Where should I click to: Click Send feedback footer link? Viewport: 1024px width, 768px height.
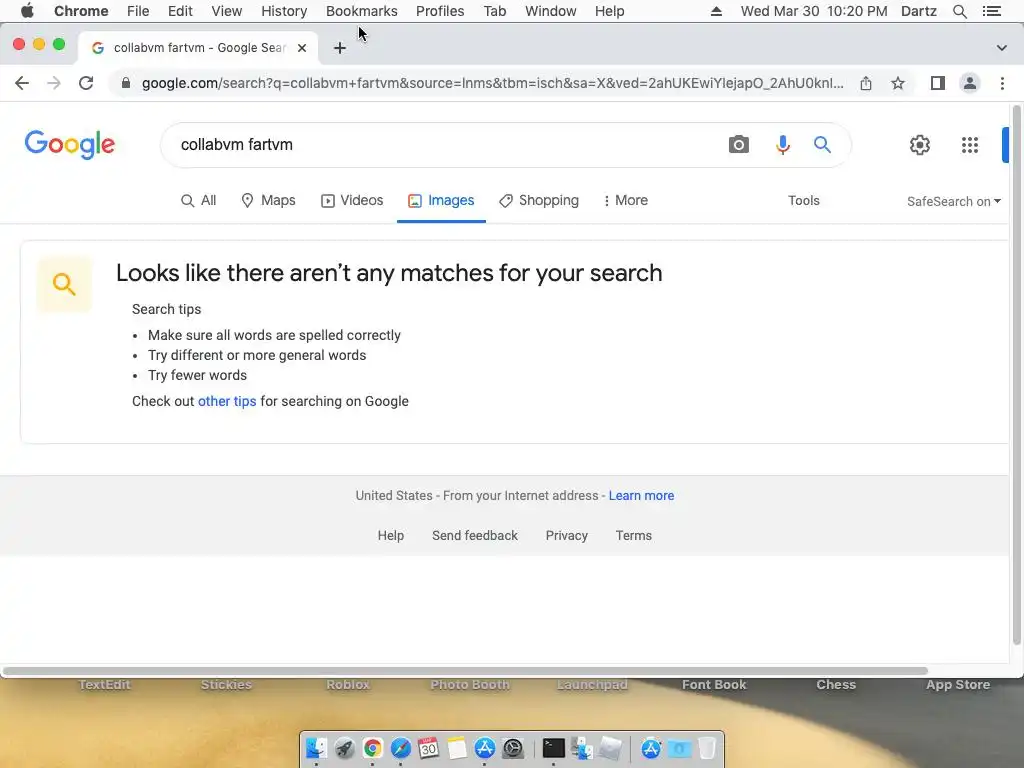coord(475,536)
